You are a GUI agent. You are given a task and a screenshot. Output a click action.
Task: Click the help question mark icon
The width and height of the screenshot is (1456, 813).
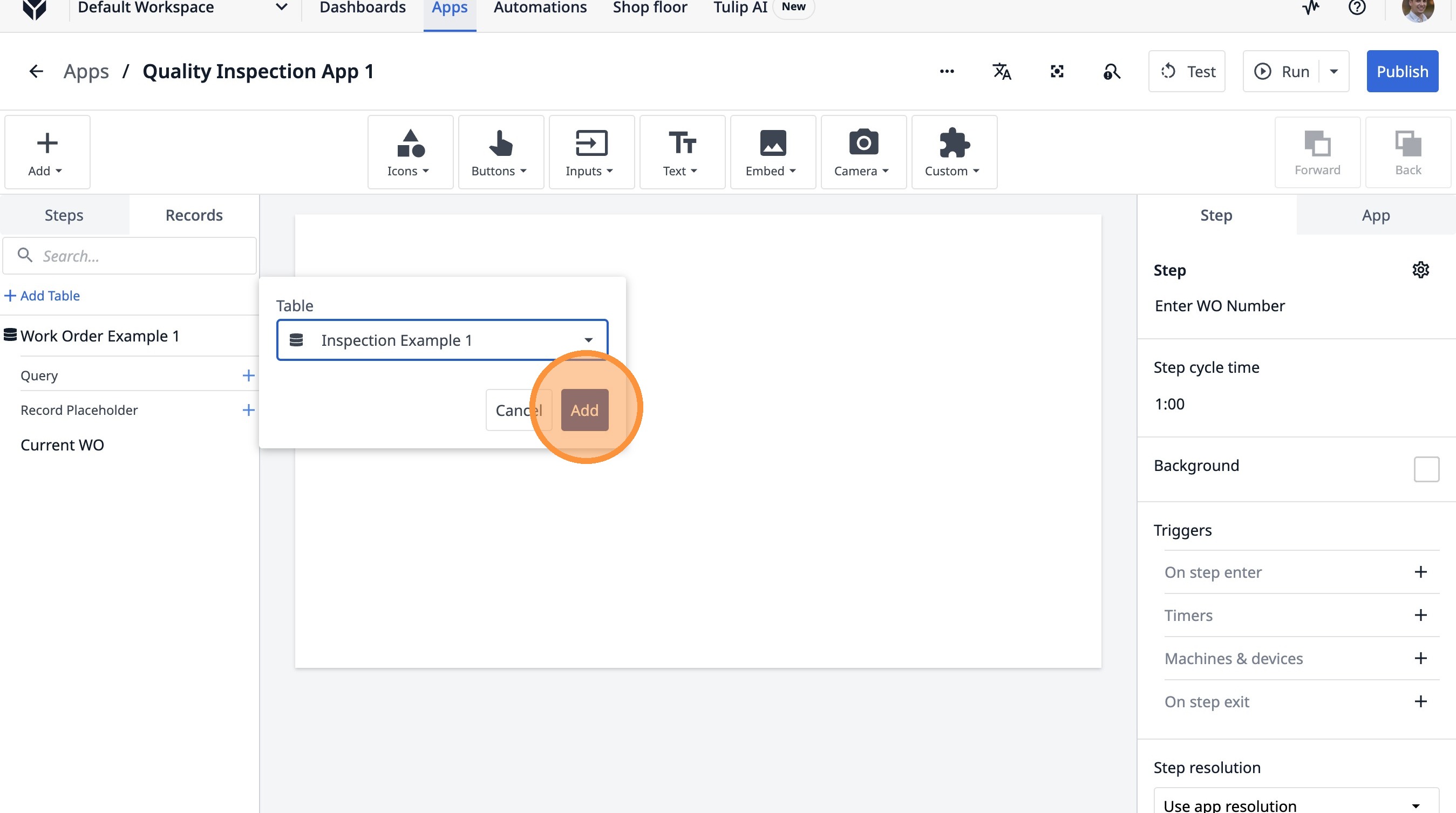pos(1357,8)
